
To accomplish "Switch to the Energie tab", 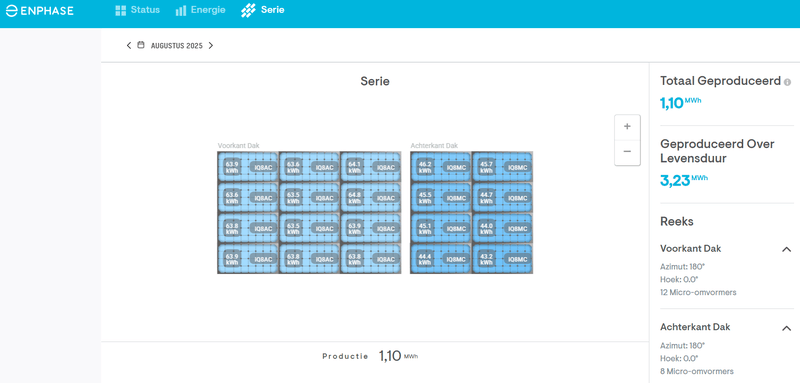I will coord(200,10).
